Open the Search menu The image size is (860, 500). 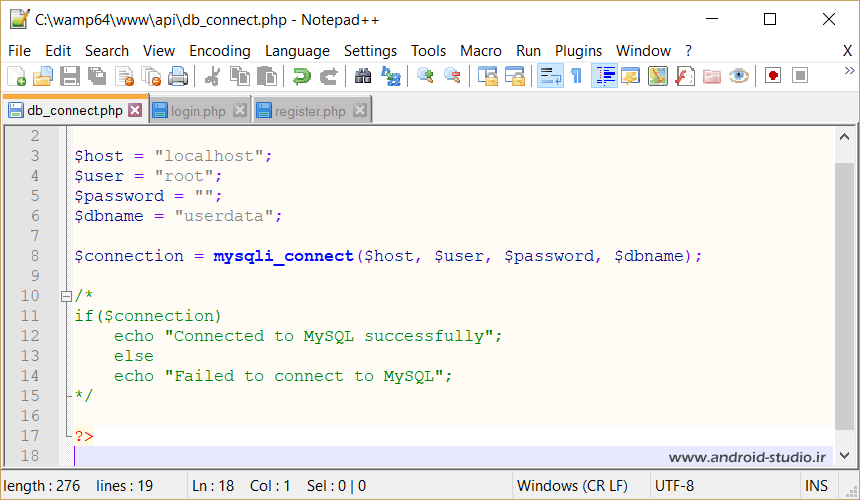(x=107, y=51)
